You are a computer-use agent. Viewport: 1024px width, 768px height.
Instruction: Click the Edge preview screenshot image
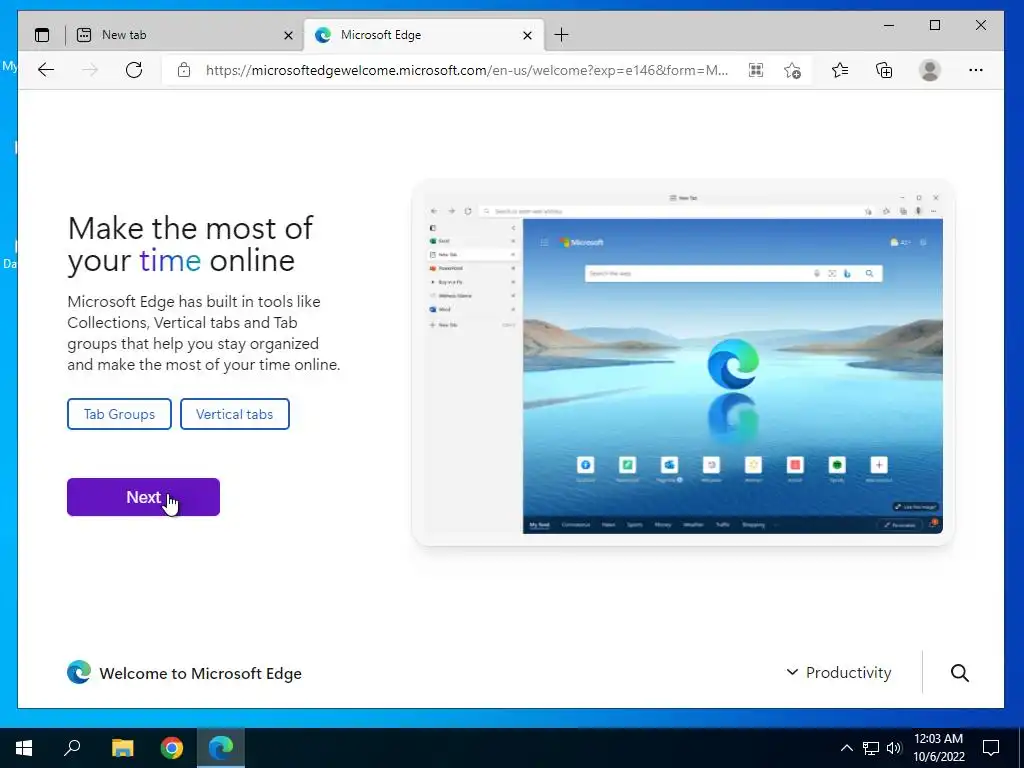pyautogui.click(x=683, y=362)
